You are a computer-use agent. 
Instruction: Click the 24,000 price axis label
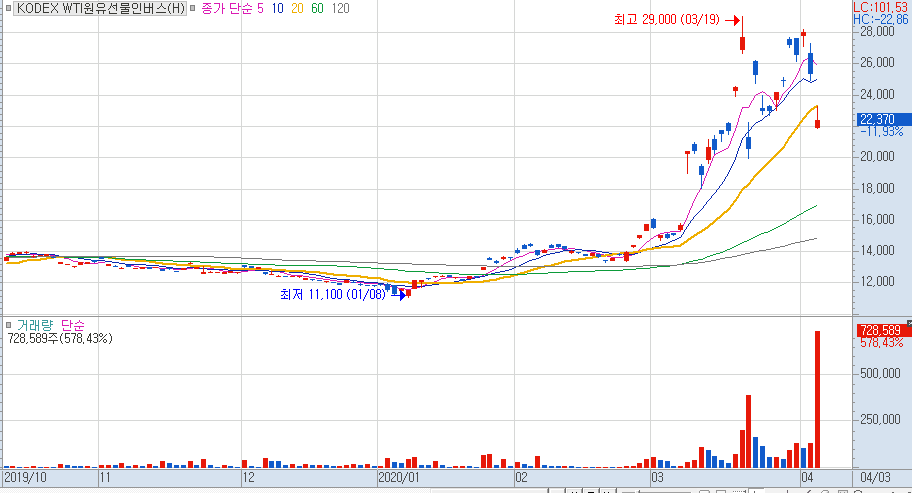(877, 94)
